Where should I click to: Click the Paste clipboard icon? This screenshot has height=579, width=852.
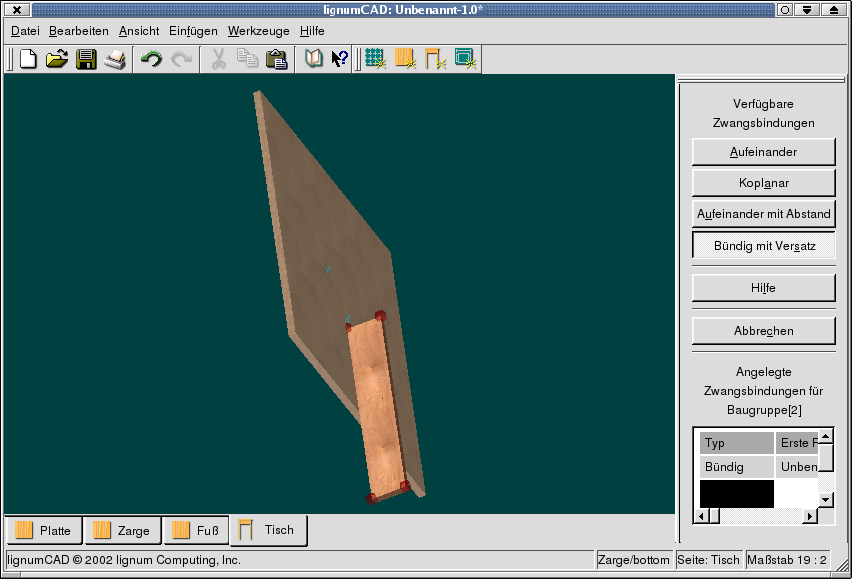pyautogui.click(x=277, y=59)
